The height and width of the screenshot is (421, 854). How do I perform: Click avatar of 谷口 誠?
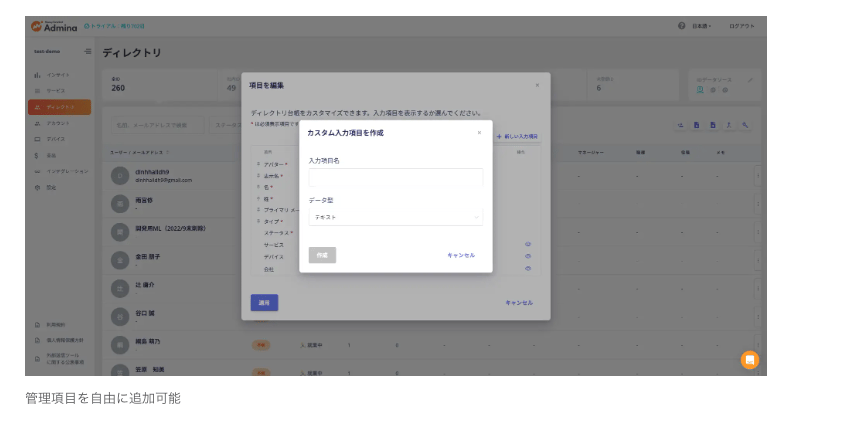pos(120,317)
